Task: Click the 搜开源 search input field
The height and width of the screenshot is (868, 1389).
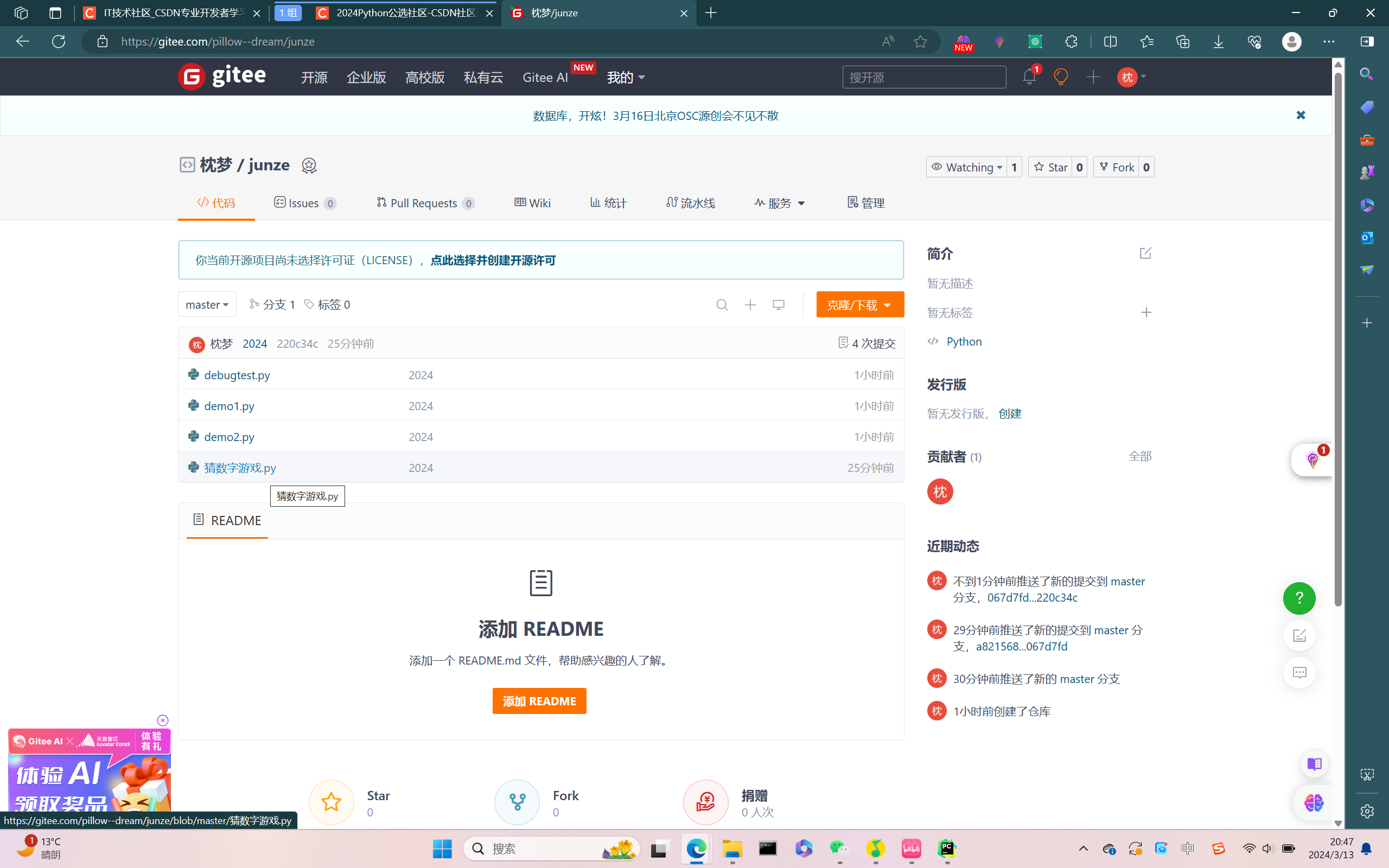Action: click(x=923, y=77)
